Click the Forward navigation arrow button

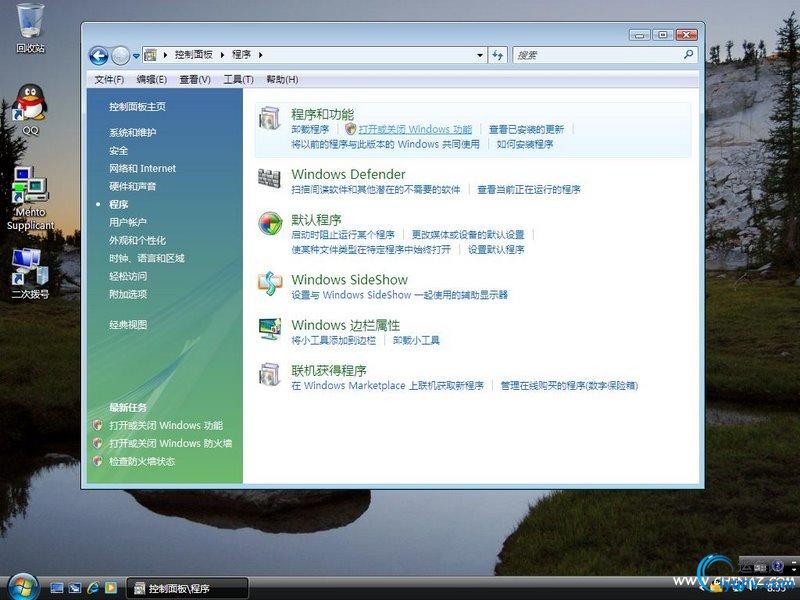click(120, 56)
